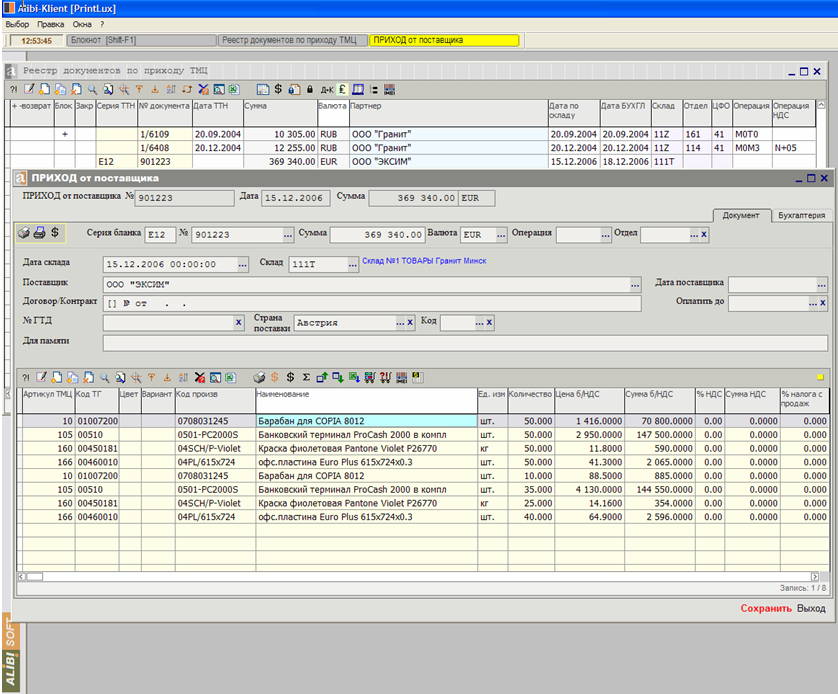Click delete document icon in registry toolbar
This screenshot has height=694, width=838.
tap(76, 89)
